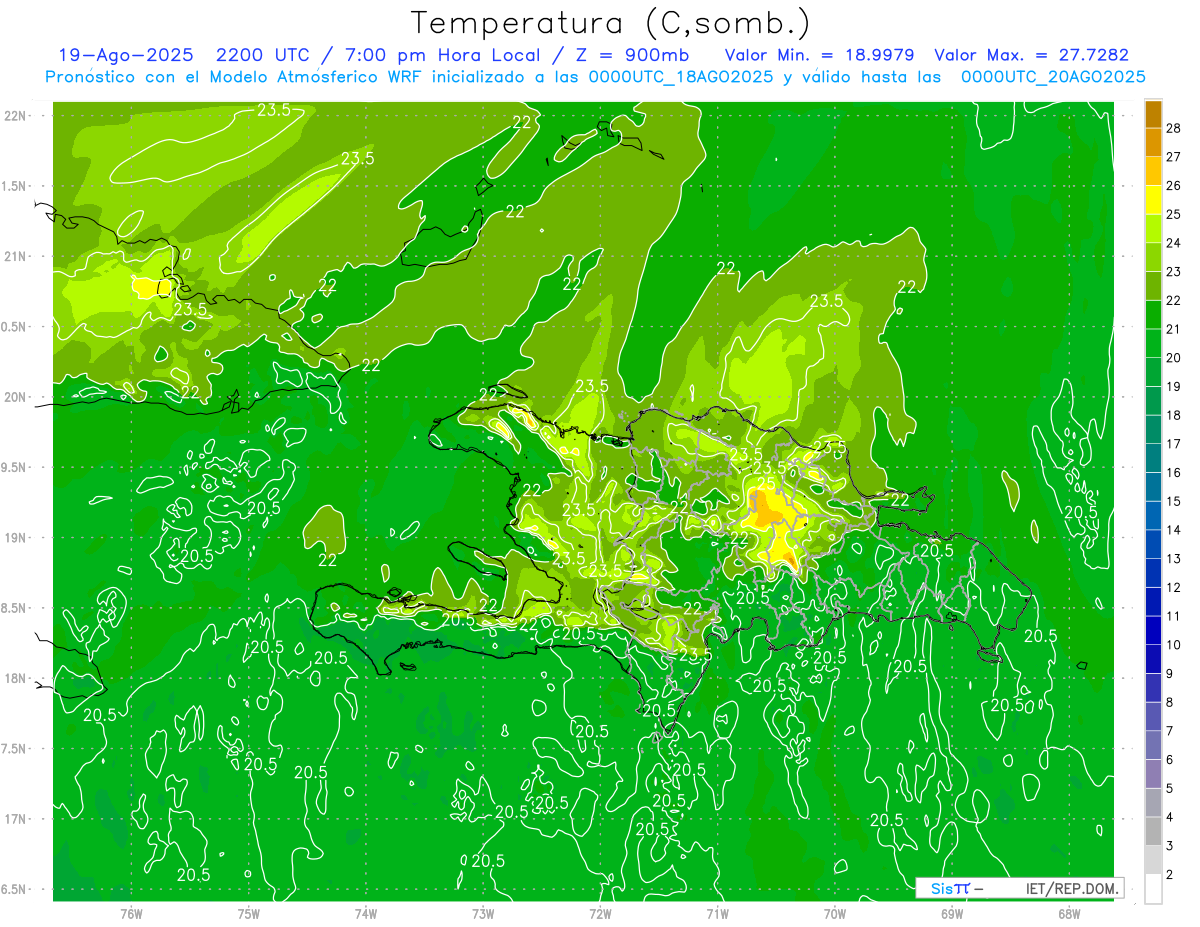Click the "72W" longitude axis label
This screenshot has height=927, width=1200.
point(600,914)
